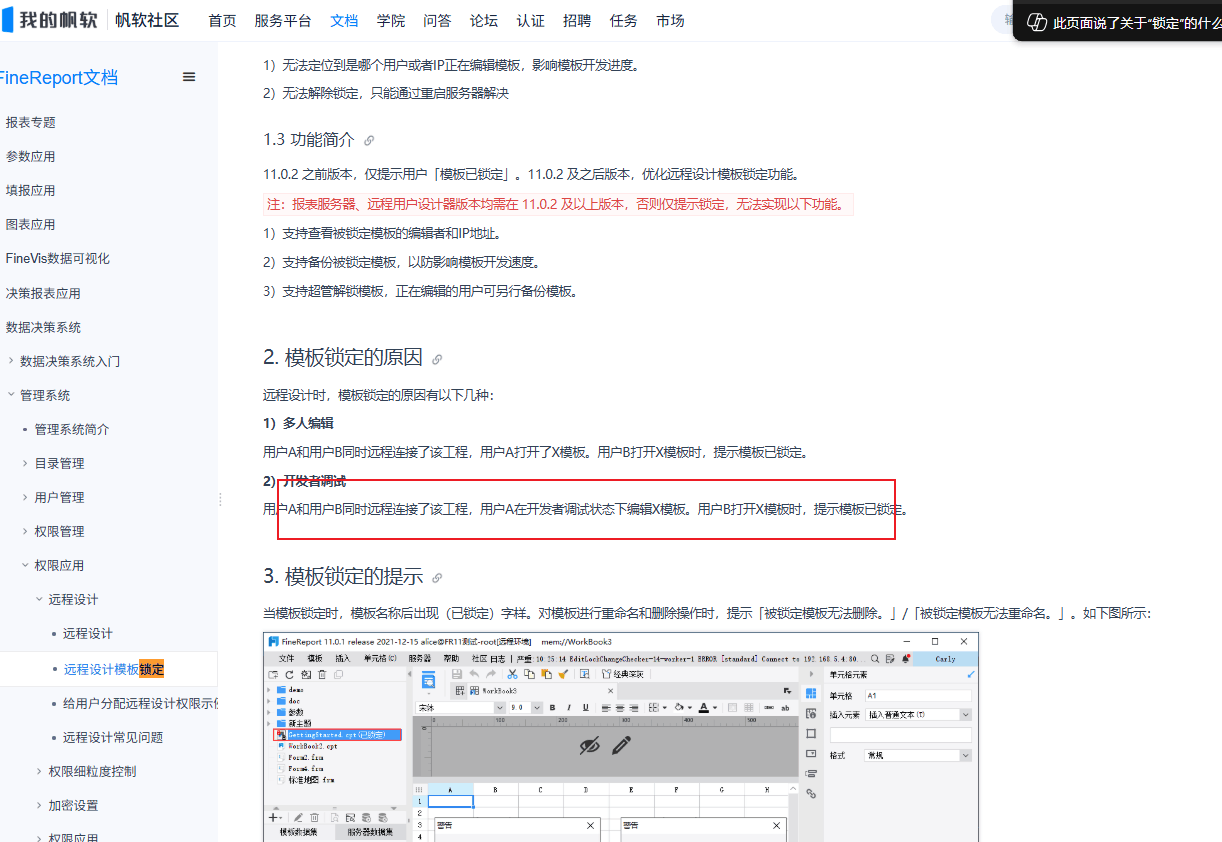Image resolution: width=1222 pixels, height=842 pixels.
Task: Open 学院 from the top navigation
Action: tap(391, 20)
